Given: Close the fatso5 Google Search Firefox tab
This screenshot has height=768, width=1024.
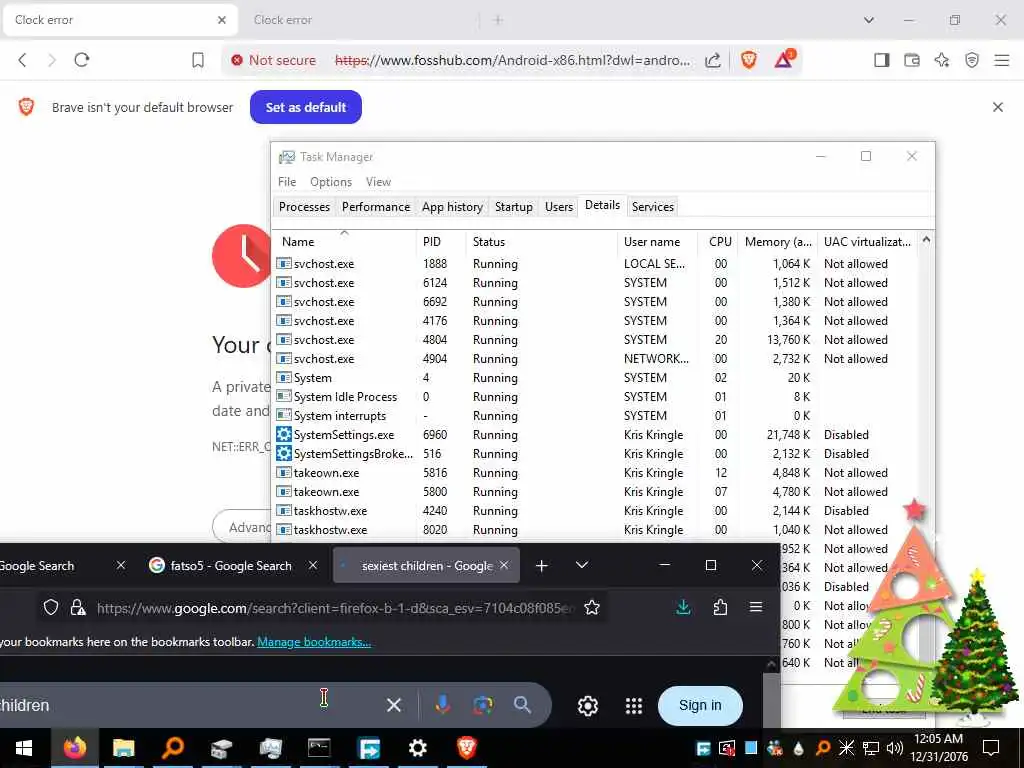Looking at the screenshot, I should coord(313,566).
